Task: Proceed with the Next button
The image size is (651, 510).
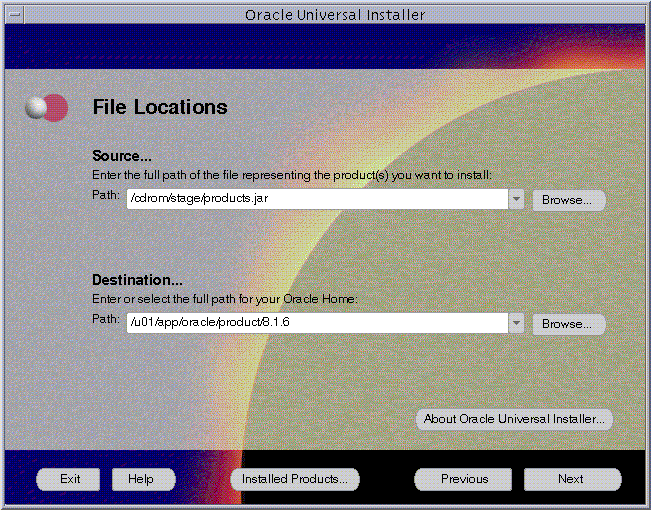Action: 573,479
